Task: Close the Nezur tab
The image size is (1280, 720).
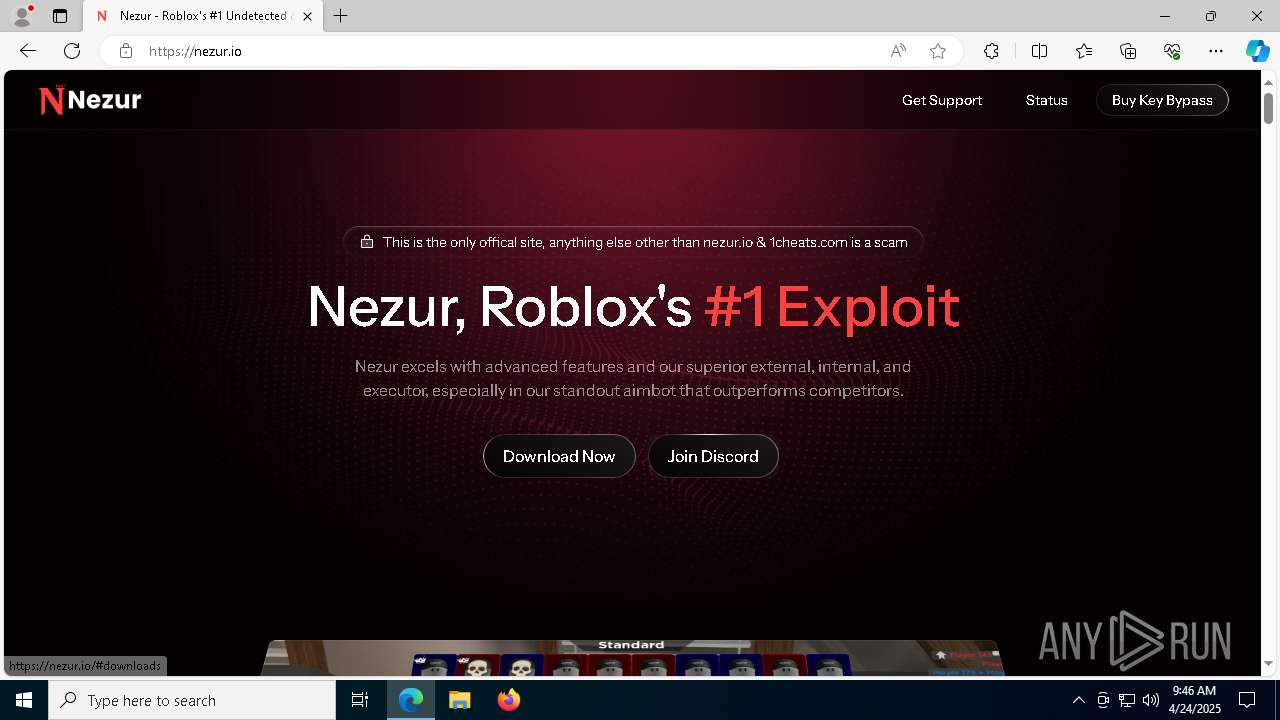Action: [307, 16]
